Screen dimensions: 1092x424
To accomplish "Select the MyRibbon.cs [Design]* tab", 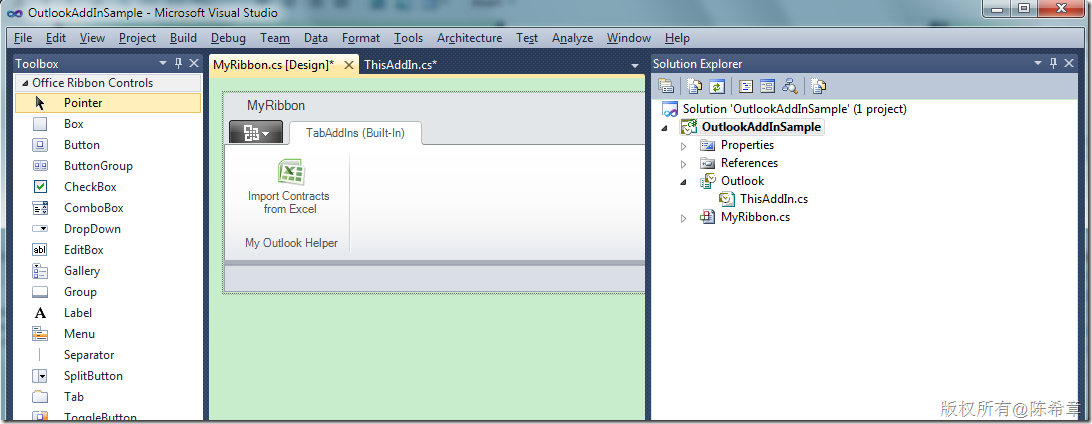I will tap(274, 65).
